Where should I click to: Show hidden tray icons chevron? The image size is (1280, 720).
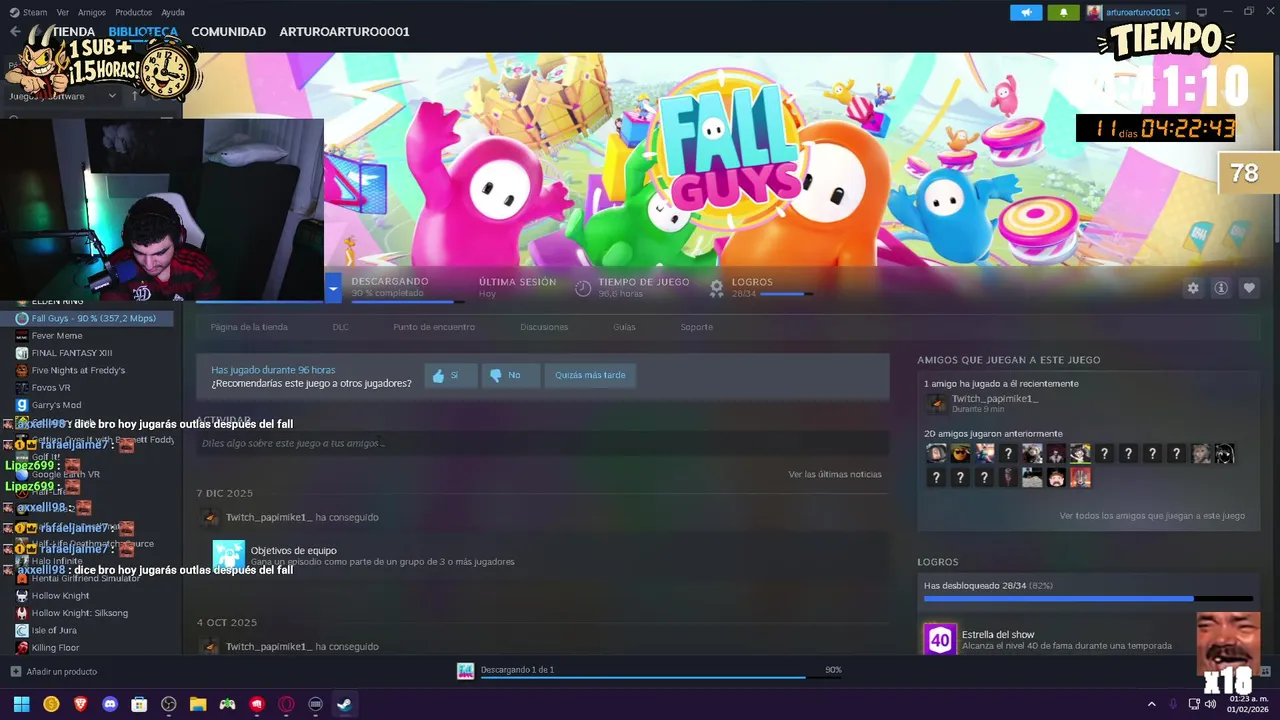pos(1151,704)
